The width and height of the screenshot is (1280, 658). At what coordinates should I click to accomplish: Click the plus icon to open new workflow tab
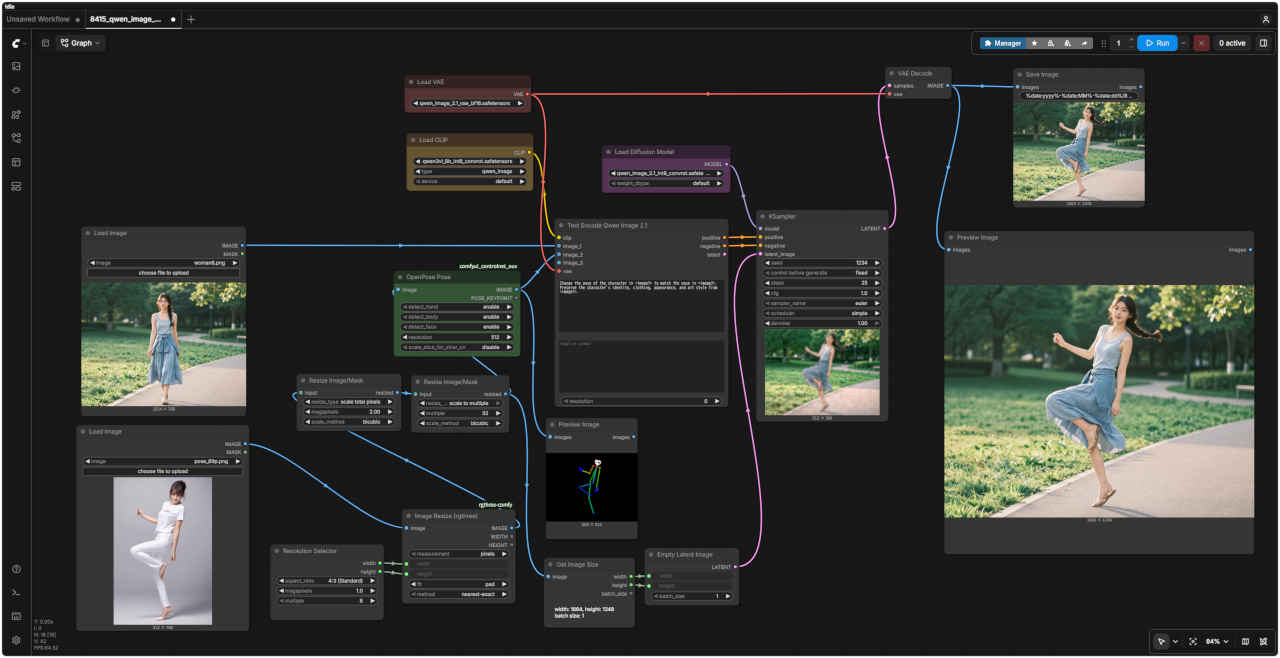(191, 19)
